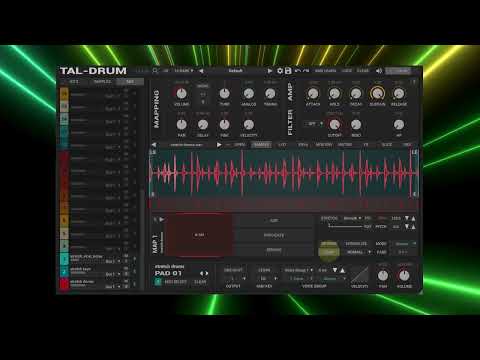This screenshot has height=360, width=480.
Task: Click the amp HOLD knob
Action: [x=334, y=94]
